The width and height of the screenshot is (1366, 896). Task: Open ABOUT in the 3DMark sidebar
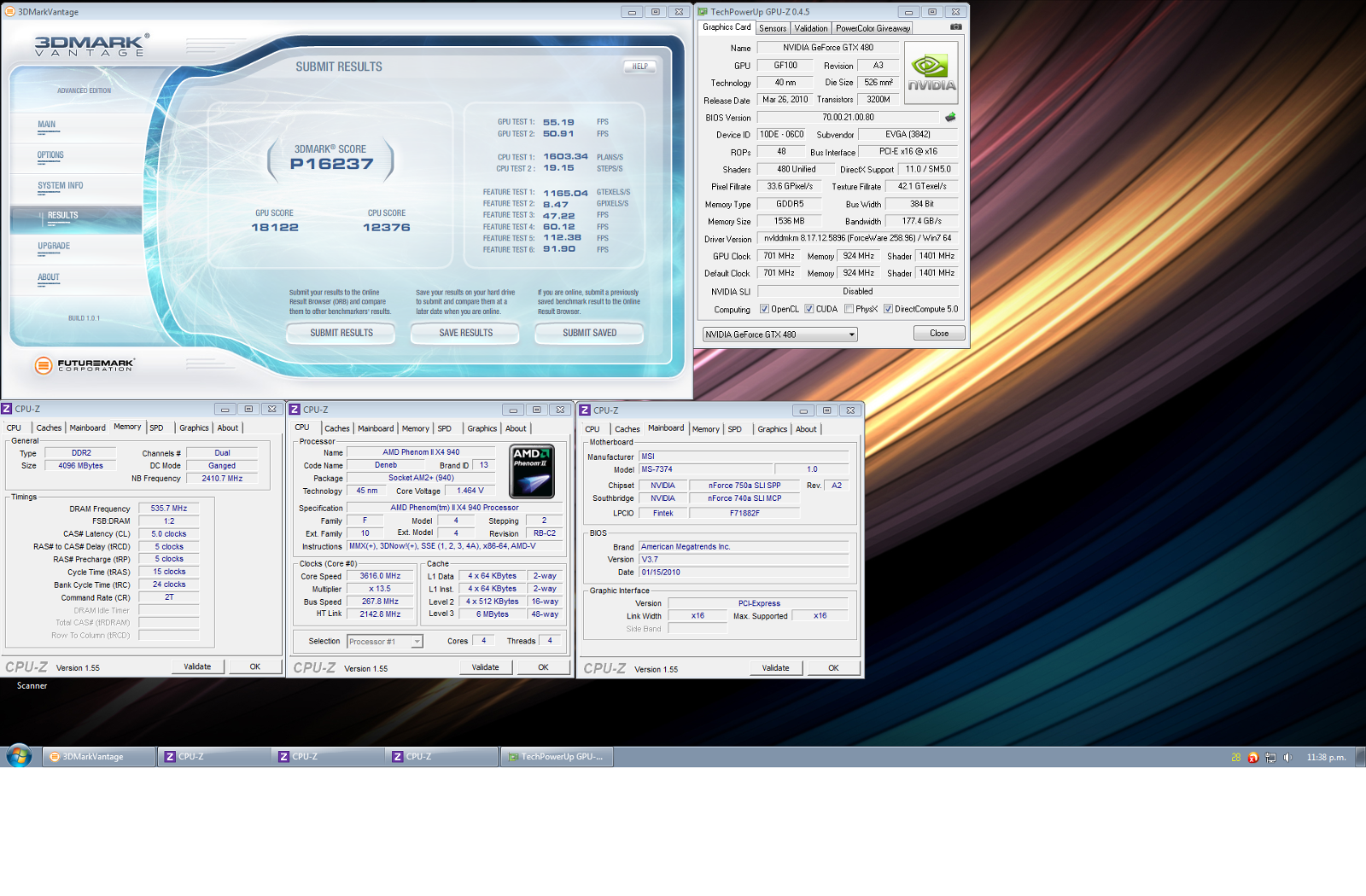[49, 276]
